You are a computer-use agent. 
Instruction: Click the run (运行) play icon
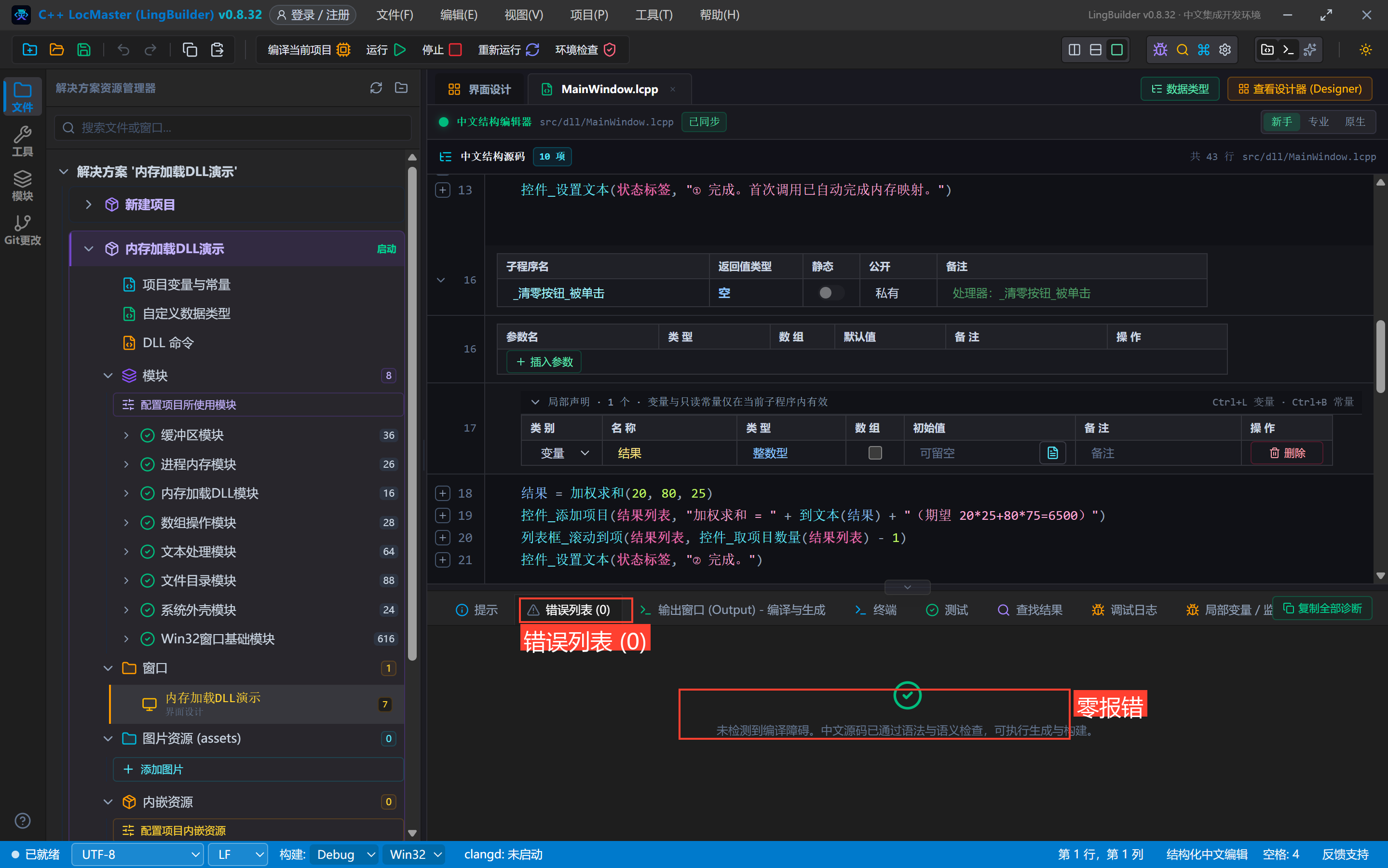pyautogui.click(x=400, y=50)
